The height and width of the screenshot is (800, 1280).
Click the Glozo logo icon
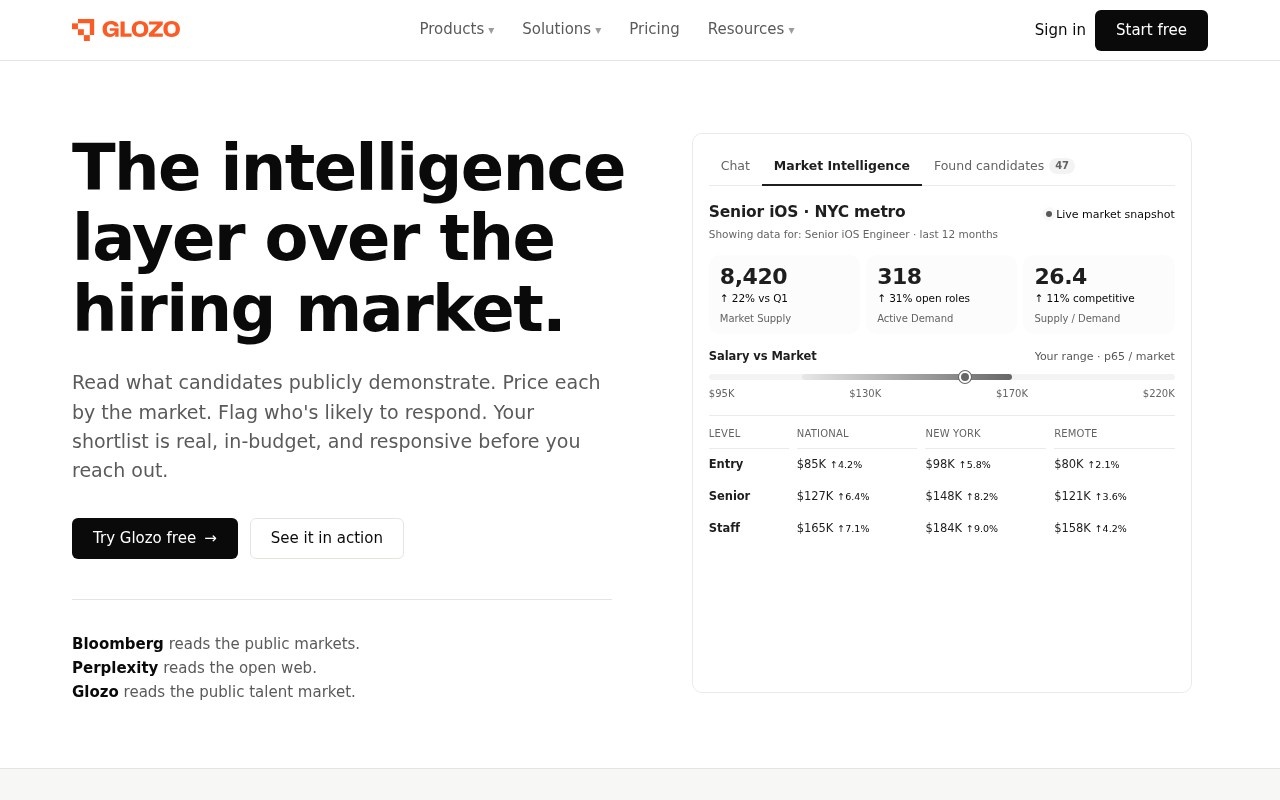83,30
